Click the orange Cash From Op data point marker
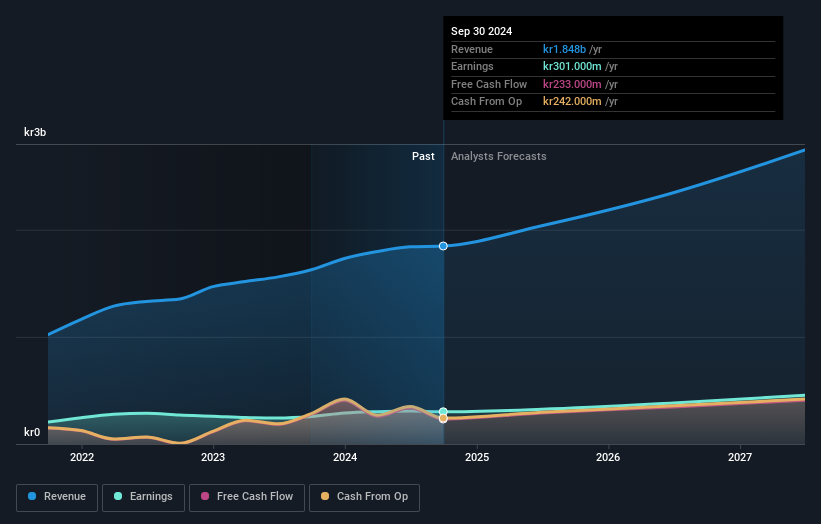 pyautogui.click(x=443, y=419)
